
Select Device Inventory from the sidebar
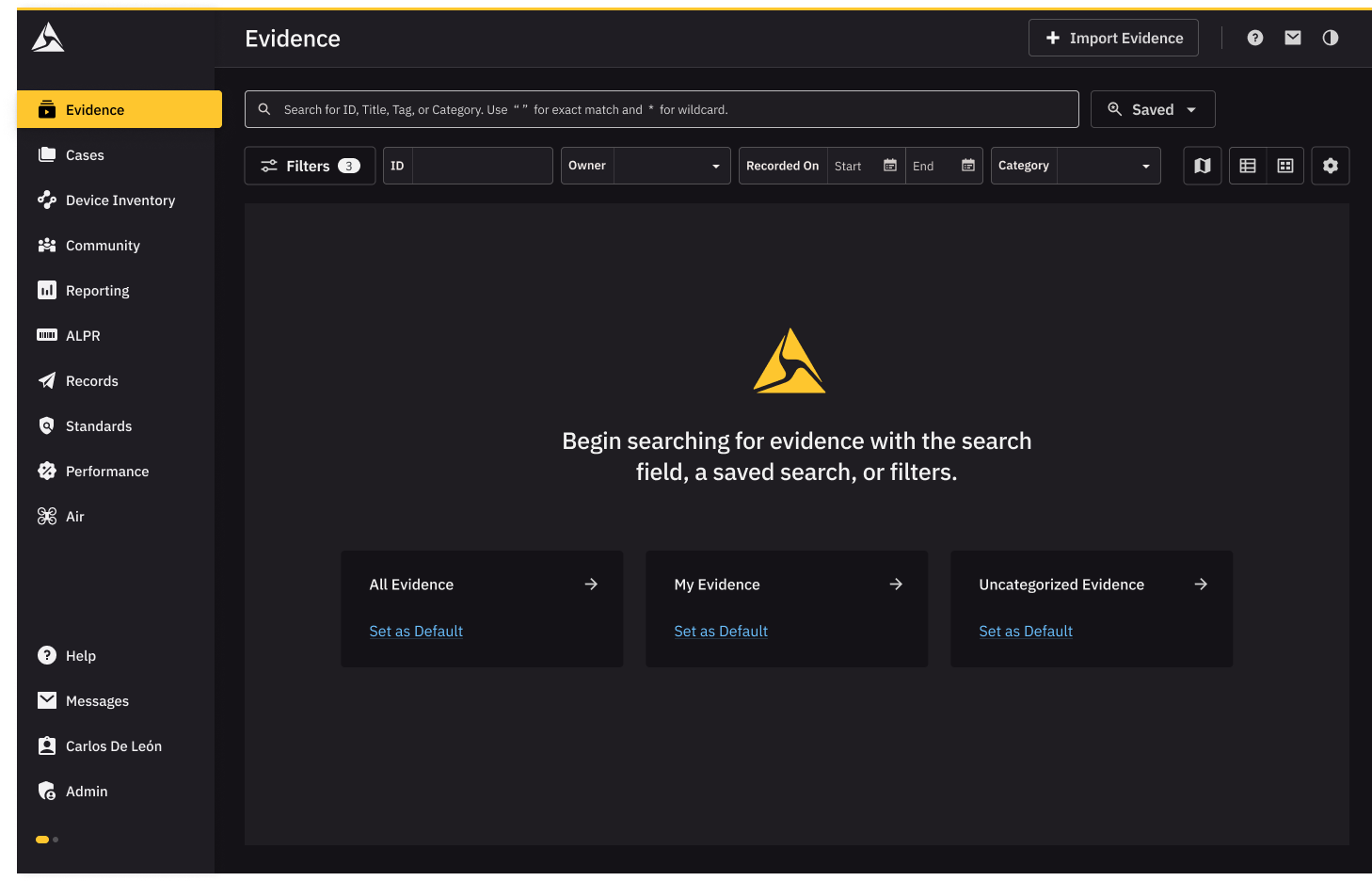(120, 200)
